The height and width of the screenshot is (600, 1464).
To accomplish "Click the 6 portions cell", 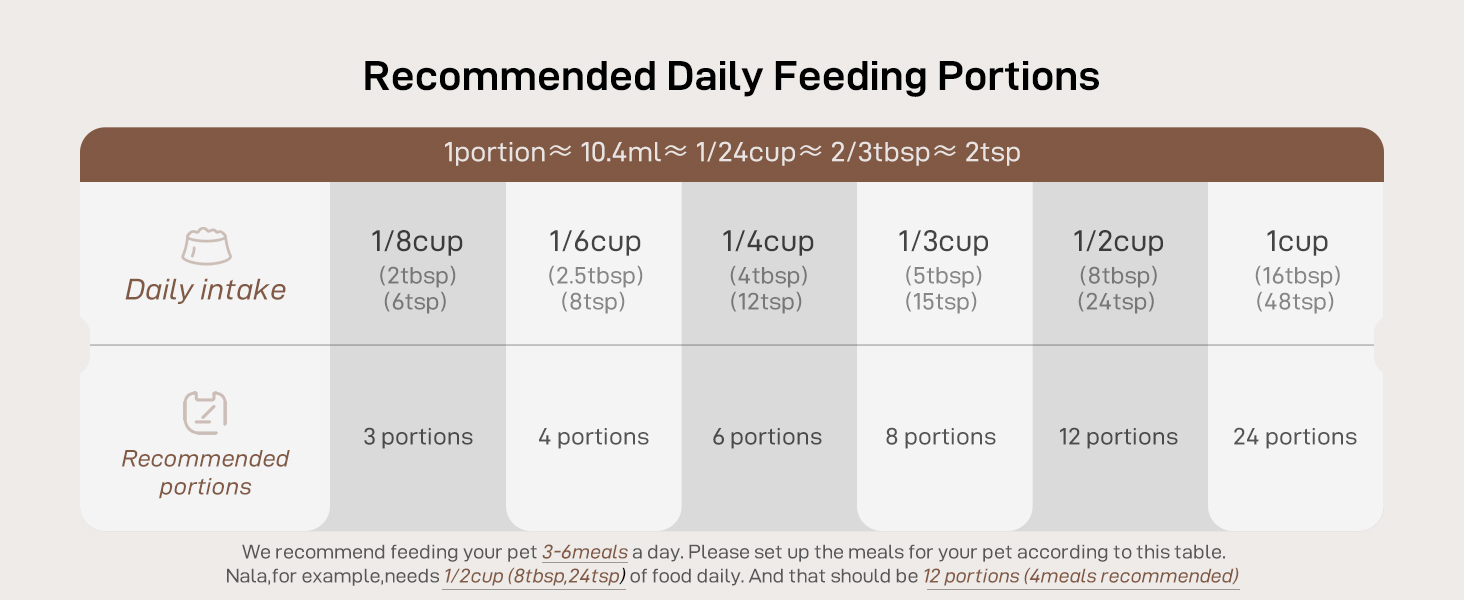I will pos(768,437).
